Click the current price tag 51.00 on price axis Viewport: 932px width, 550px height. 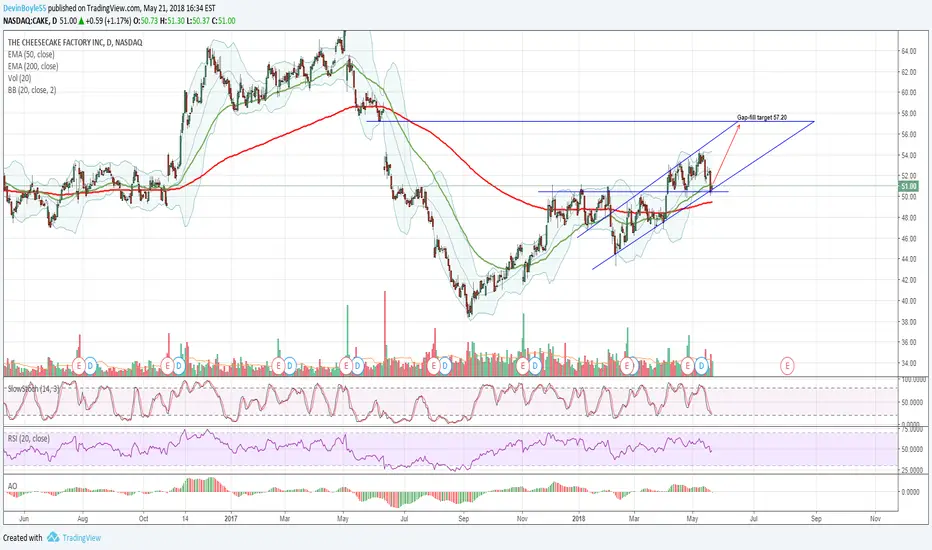click(909, 187)
